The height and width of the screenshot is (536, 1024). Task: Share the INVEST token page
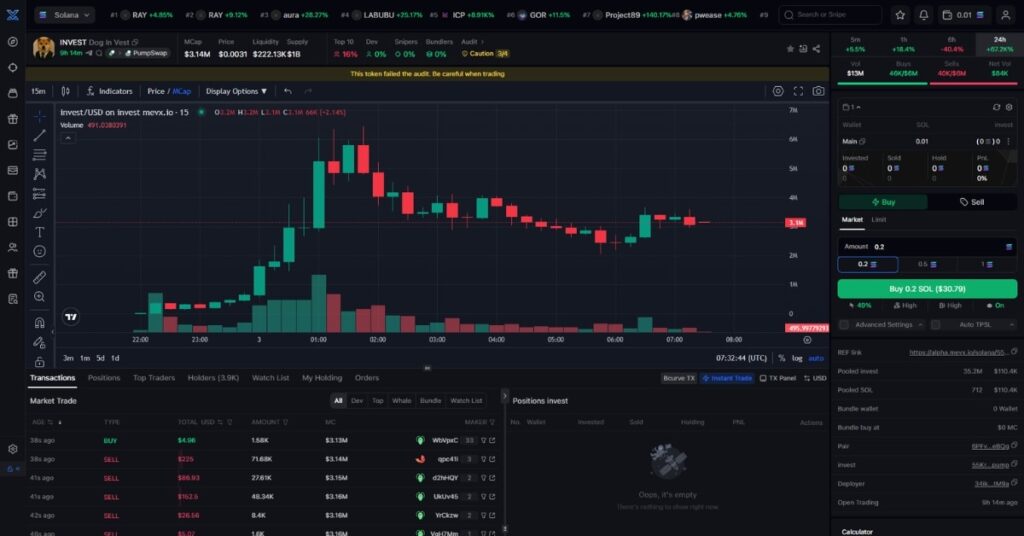pyautogui.click(x=816, y=49)
